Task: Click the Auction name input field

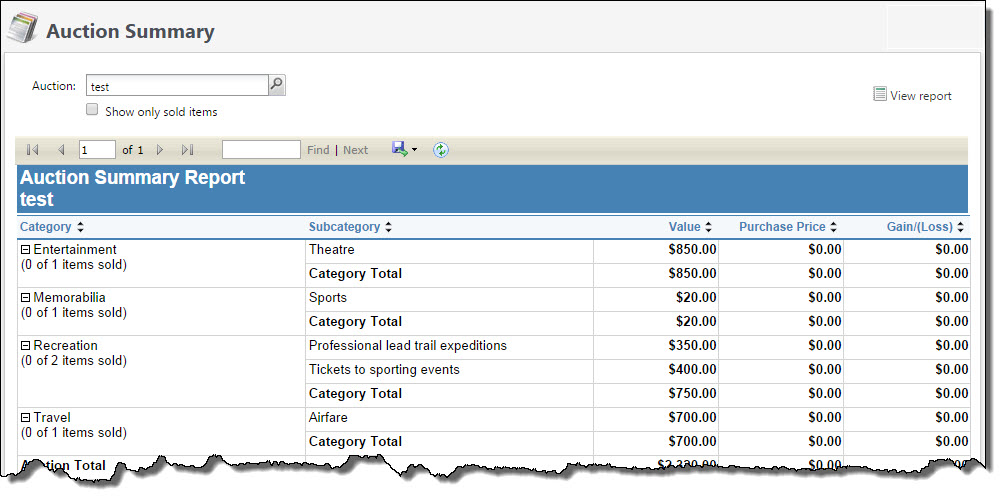Action: coord(176,86)
